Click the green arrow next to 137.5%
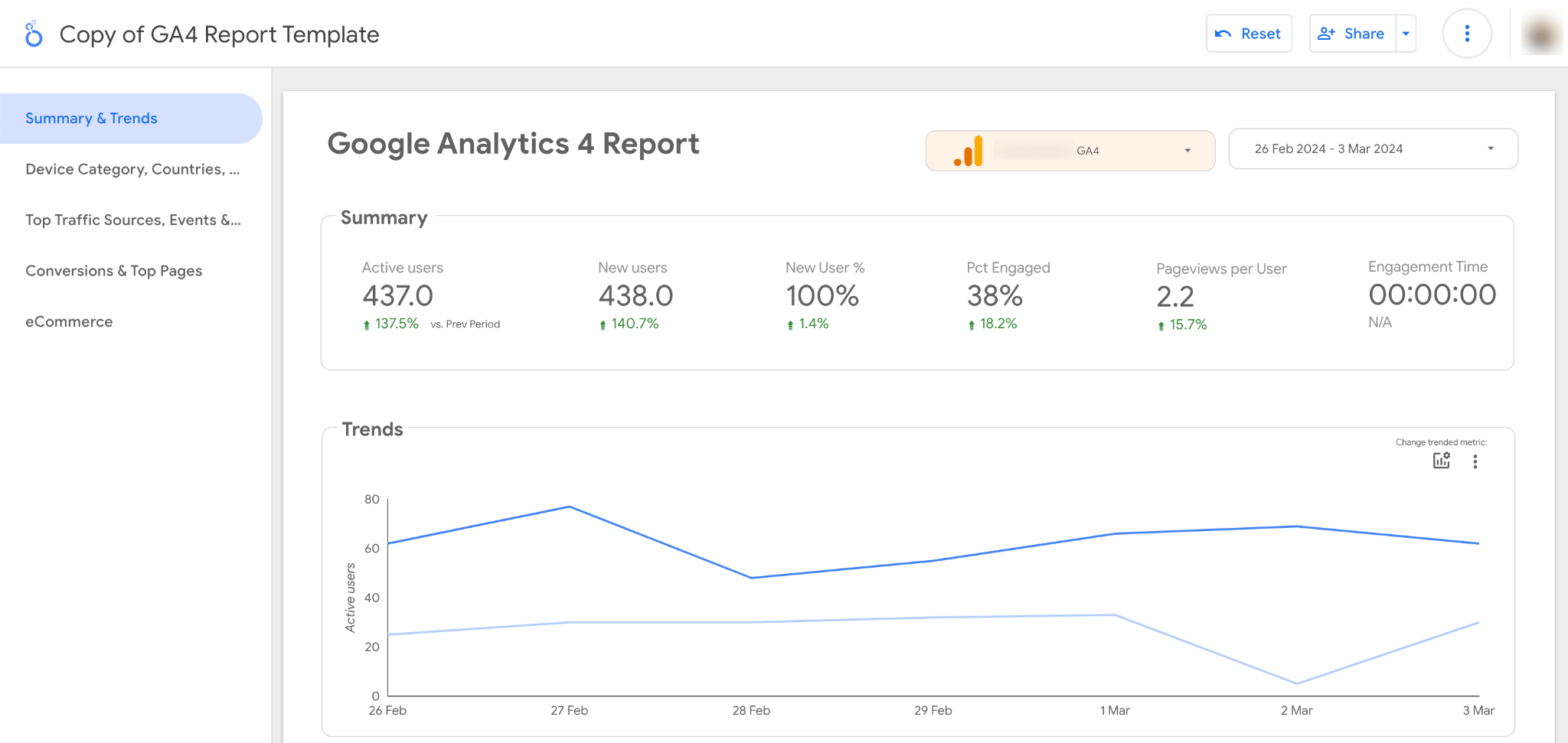 click(367, 324)
